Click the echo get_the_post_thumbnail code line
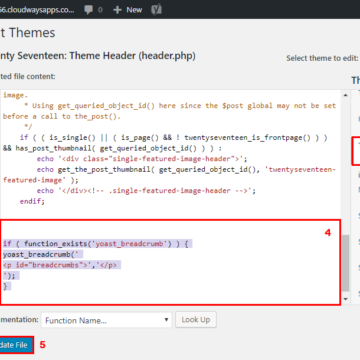The image size is (360, 360). coord(186,170)
